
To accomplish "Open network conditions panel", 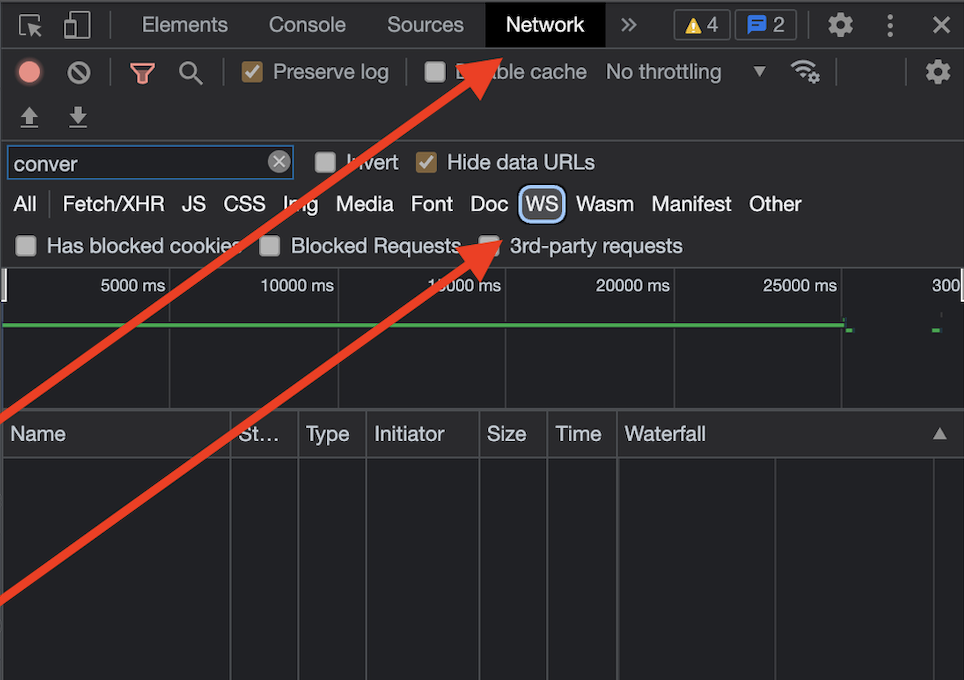I will click(x=806, y=72).
